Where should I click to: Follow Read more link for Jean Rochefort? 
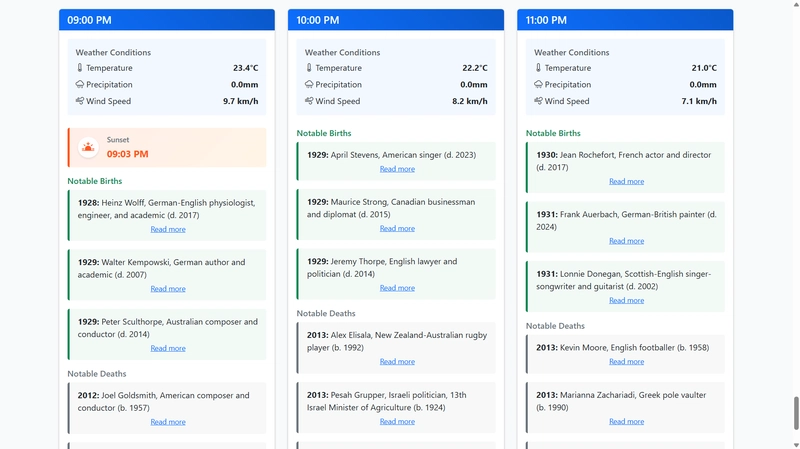pos(627,181)
